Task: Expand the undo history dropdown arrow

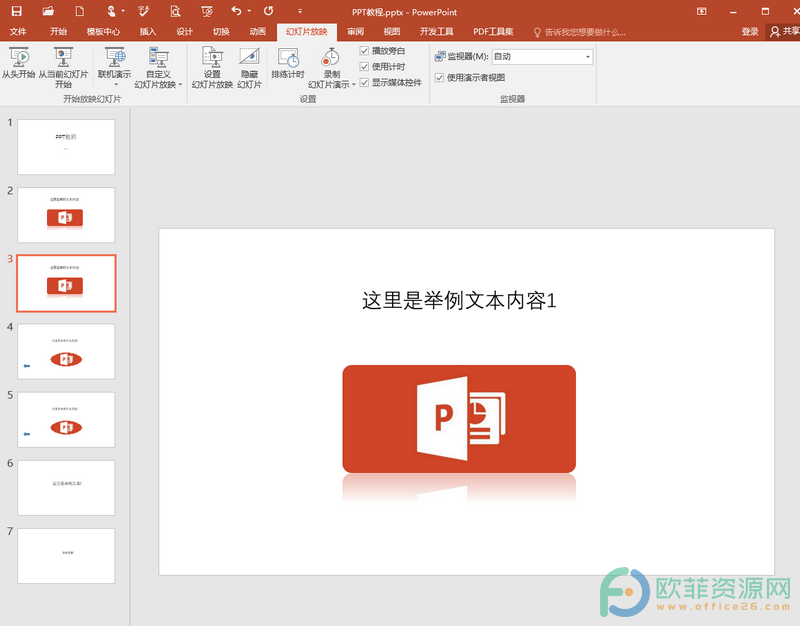Action: click(249, 11)
